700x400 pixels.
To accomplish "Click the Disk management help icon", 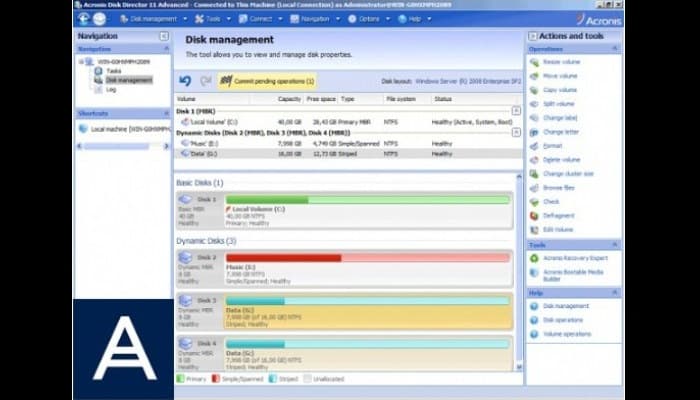I will (534, 306).
